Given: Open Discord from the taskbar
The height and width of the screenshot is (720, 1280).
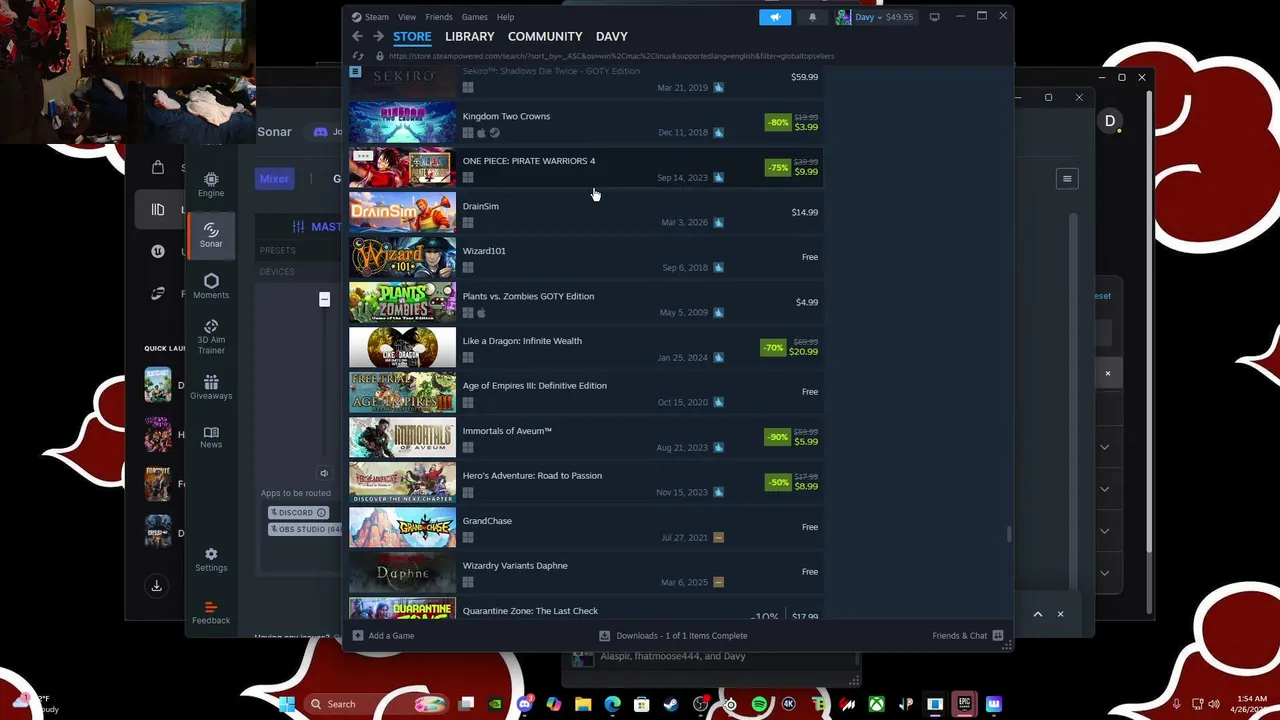Looking at the screenshot, I should (525, 704).
